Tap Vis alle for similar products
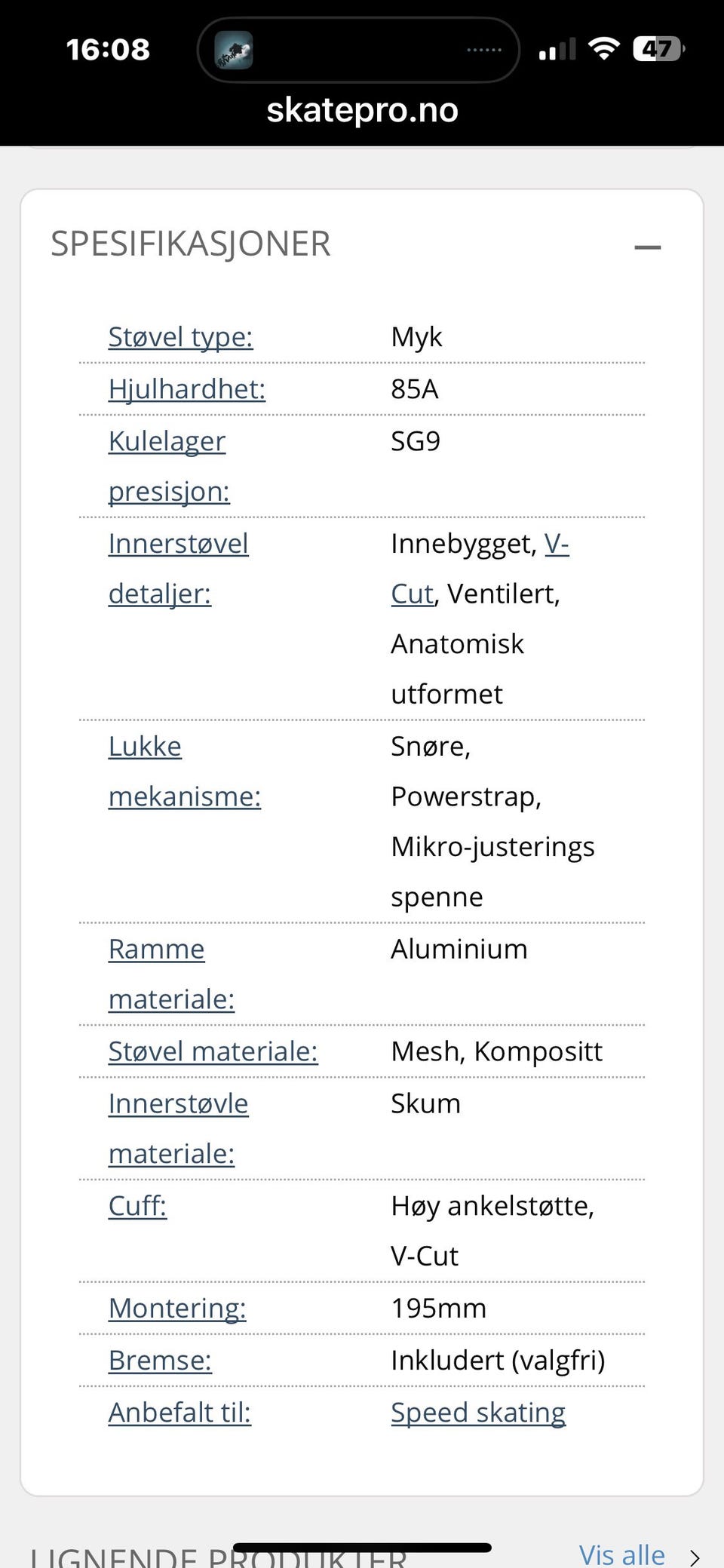Image resolution: width=724 pixels, height=1568 pixels. click(x=621, y=1554)
